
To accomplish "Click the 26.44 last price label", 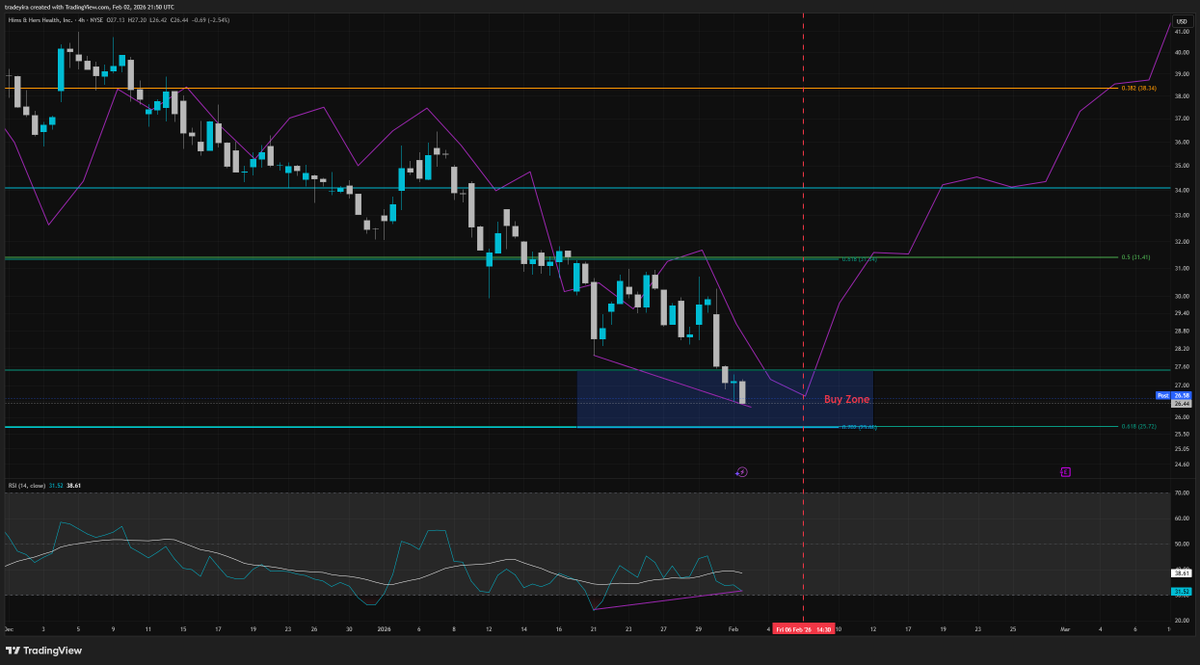I will pyautogui.click(x=1181, y=404).
